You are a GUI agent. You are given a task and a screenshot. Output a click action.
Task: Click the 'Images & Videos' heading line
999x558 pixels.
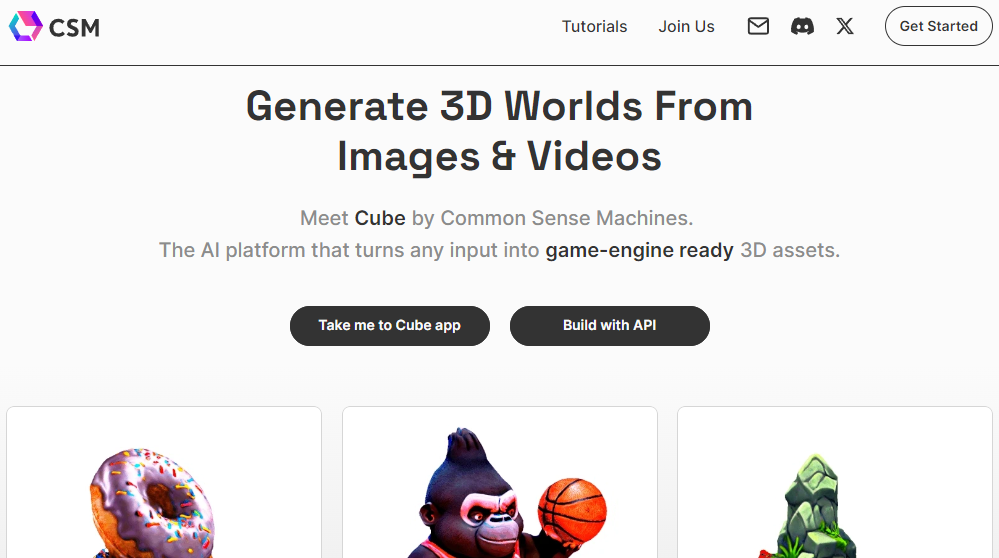(499, 157)
